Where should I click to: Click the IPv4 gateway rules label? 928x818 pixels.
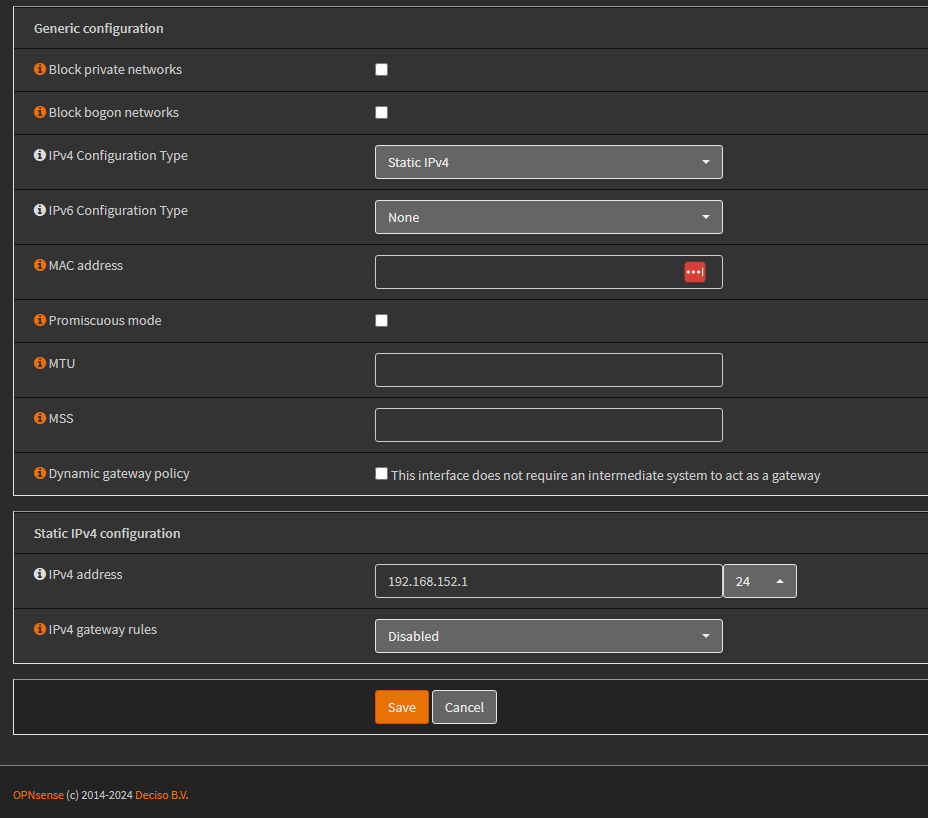click(102, 629)
